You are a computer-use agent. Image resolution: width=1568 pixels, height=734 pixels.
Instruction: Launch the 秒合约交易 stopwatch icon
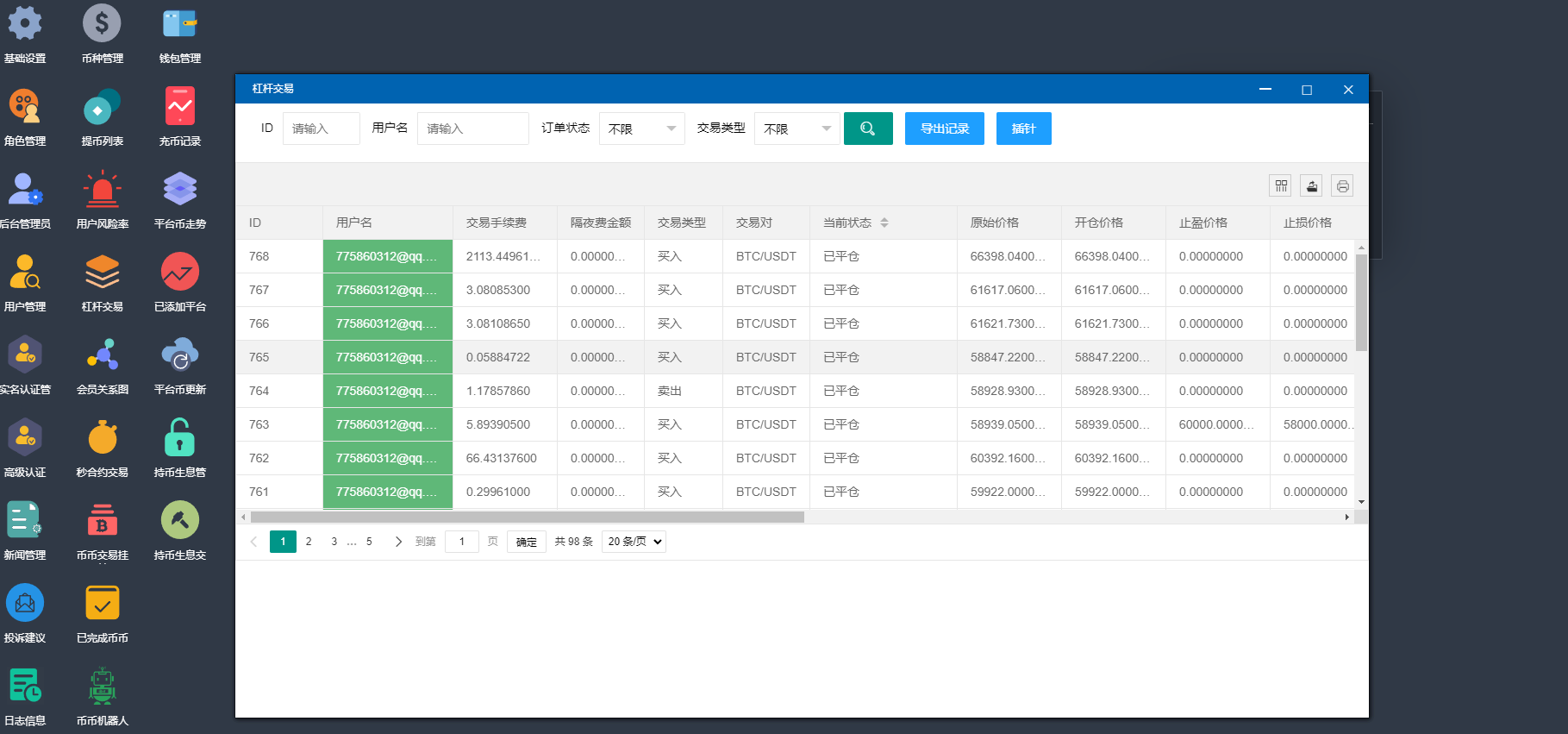102,438
